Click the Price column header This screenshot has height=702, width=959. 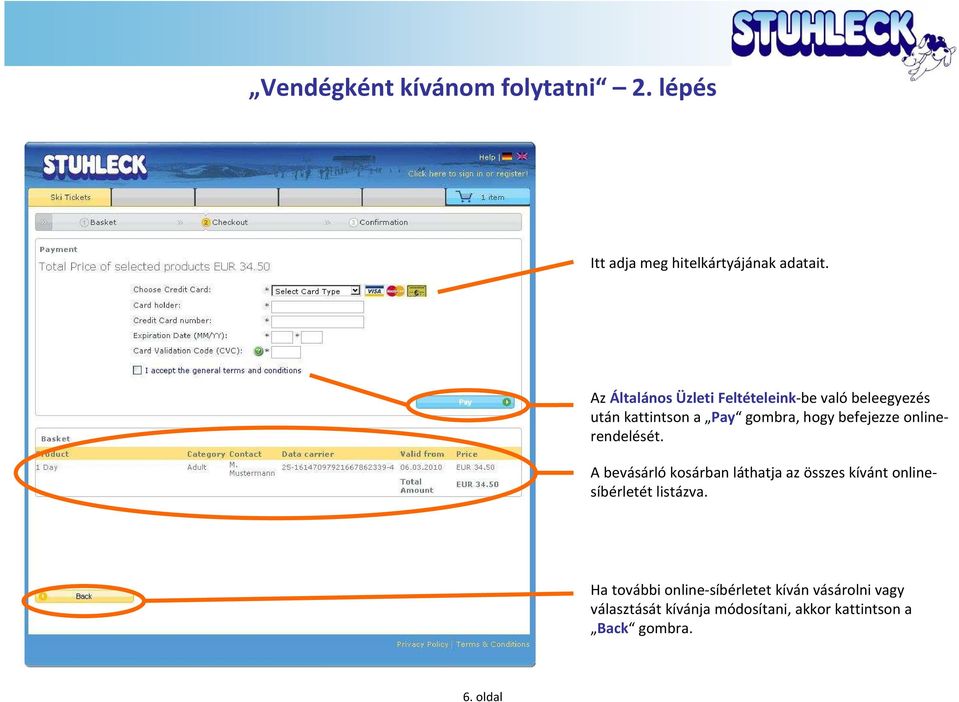coord(467,454)
